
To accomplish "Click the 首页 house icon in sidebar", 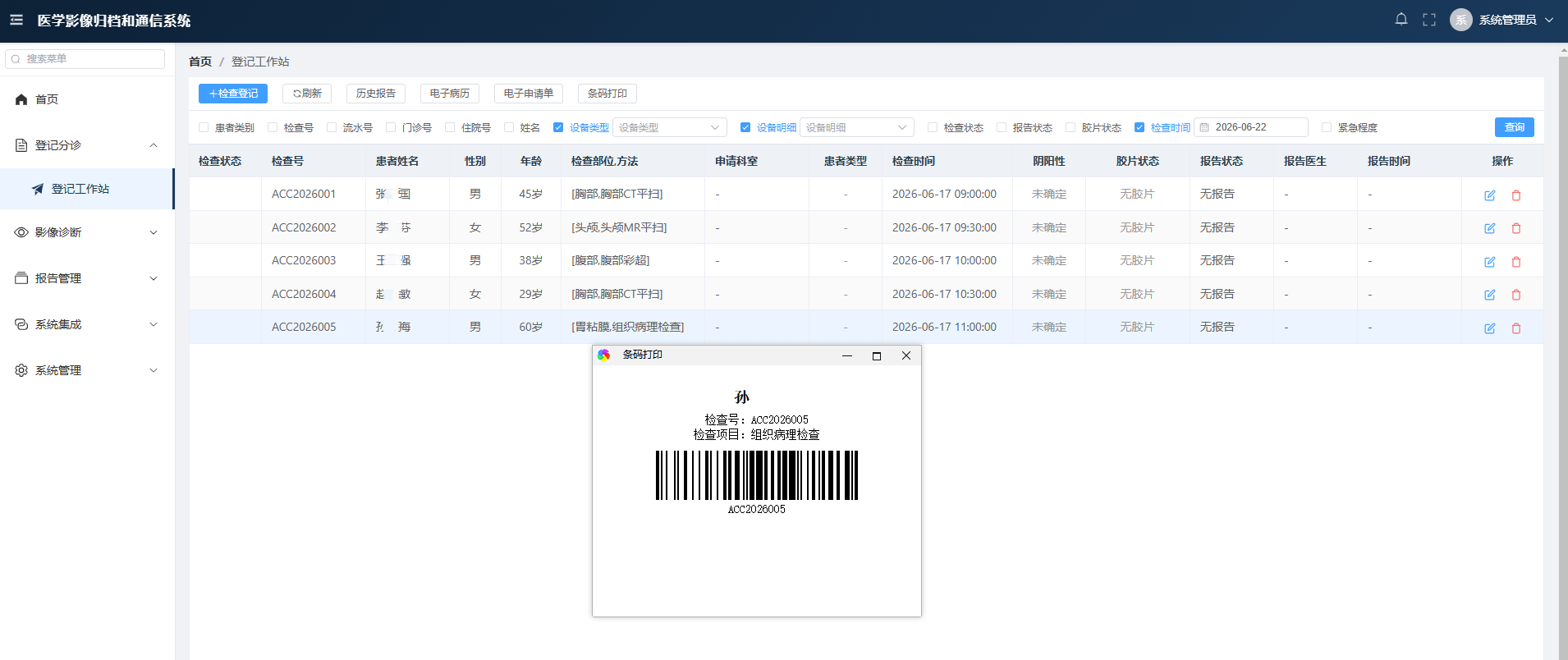I will 21,99.
